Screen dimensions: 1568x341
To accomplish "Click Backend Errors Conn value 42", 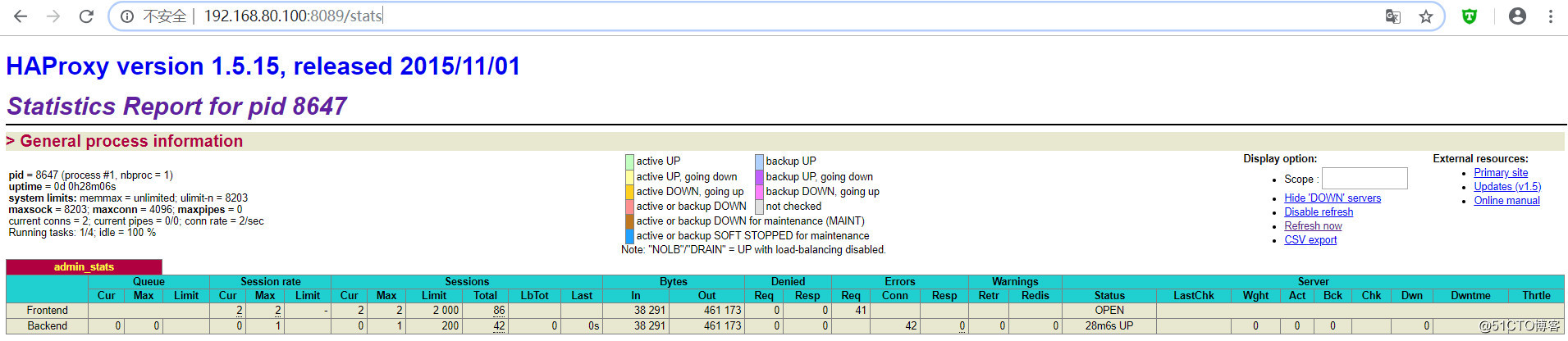I will 911,326.
